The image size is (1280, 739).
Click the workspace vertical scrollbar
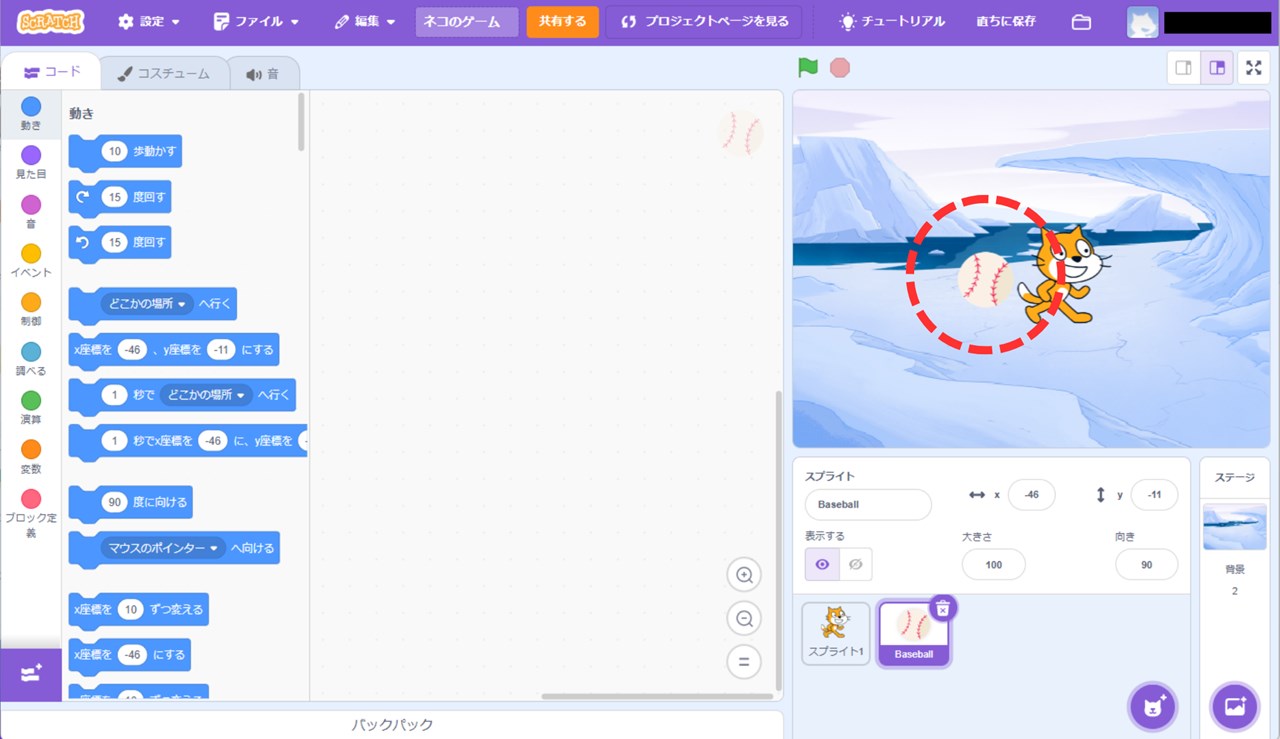[779, 540]
